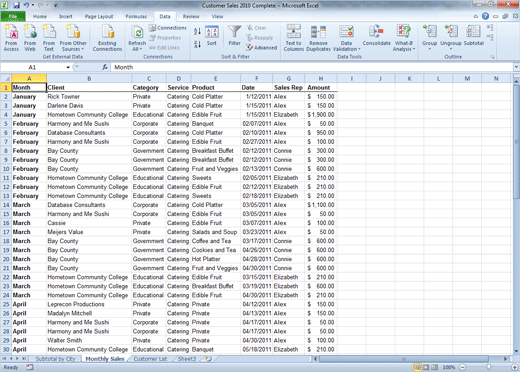The image size is (520, 372).
Task: Switch to the Customer List sheet tab
Action: point(150,359)
